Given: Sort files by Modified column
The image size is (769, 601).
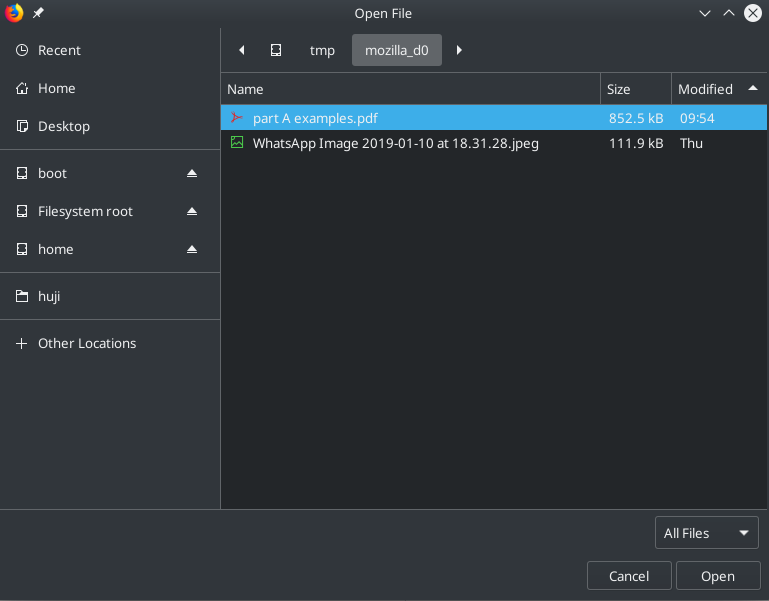Looking at the screenshot, I should [x=719, y=89].
